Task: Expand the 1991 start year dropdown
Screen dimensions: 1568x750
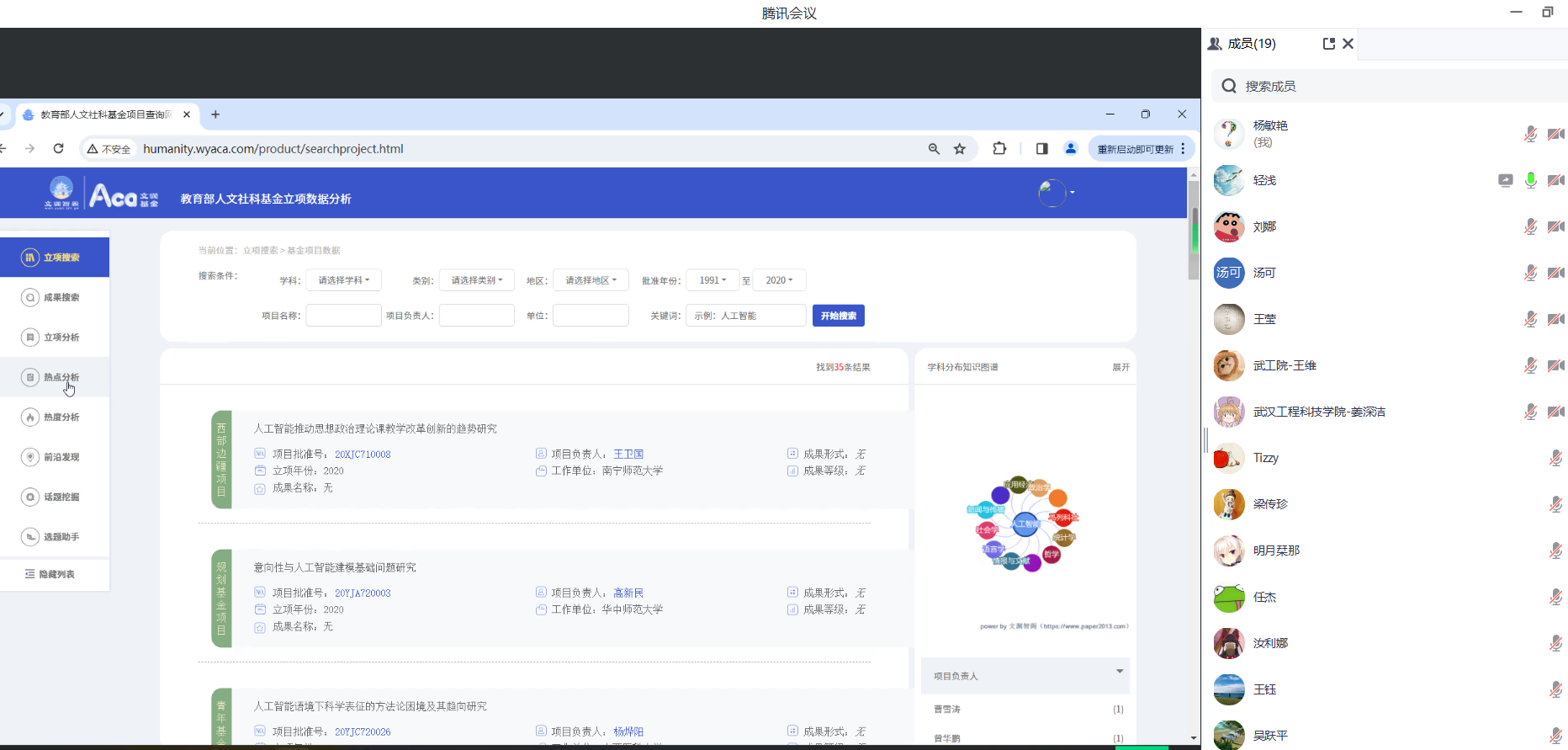Action: (x=712, y=280)
